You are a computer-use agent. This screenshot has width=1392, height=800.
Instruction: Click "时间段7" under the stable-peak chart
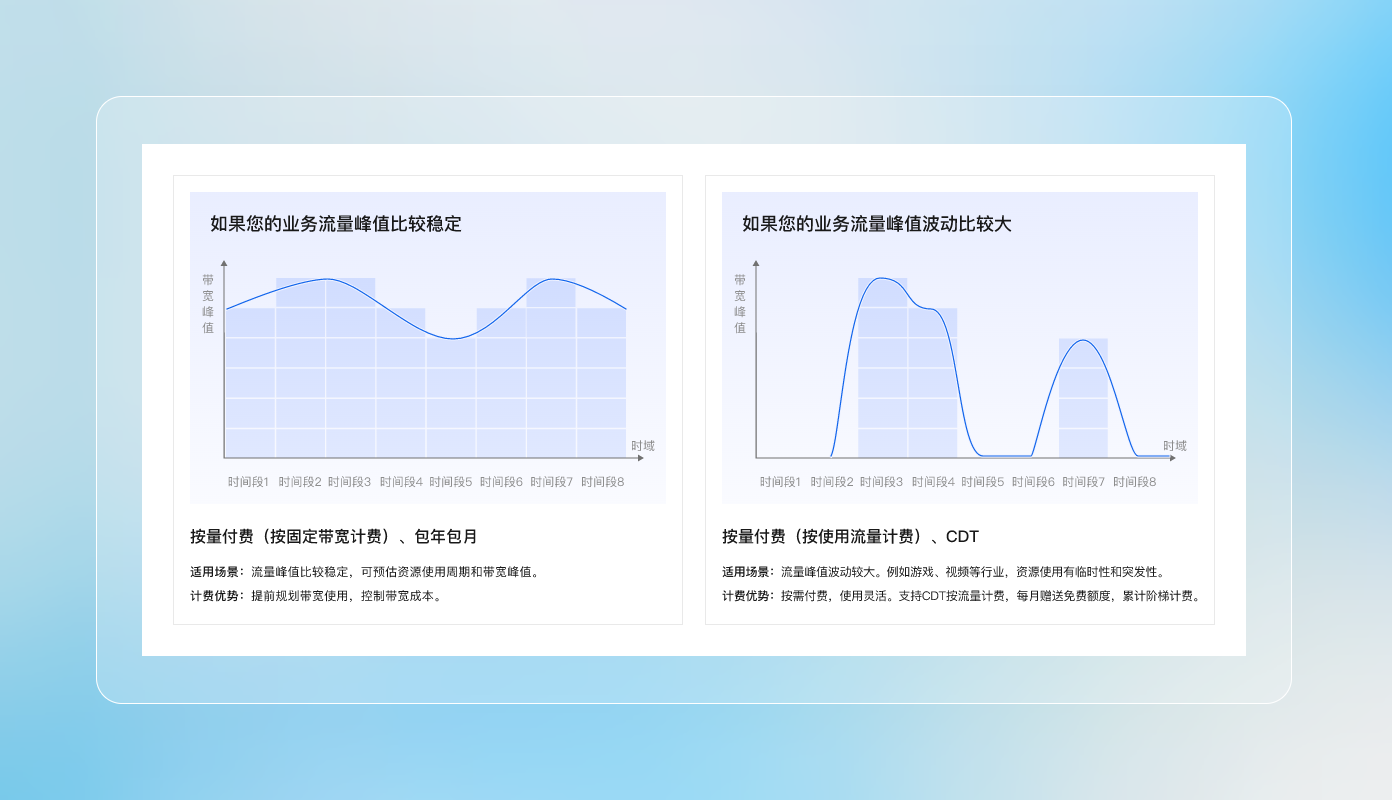click(552, 482)
